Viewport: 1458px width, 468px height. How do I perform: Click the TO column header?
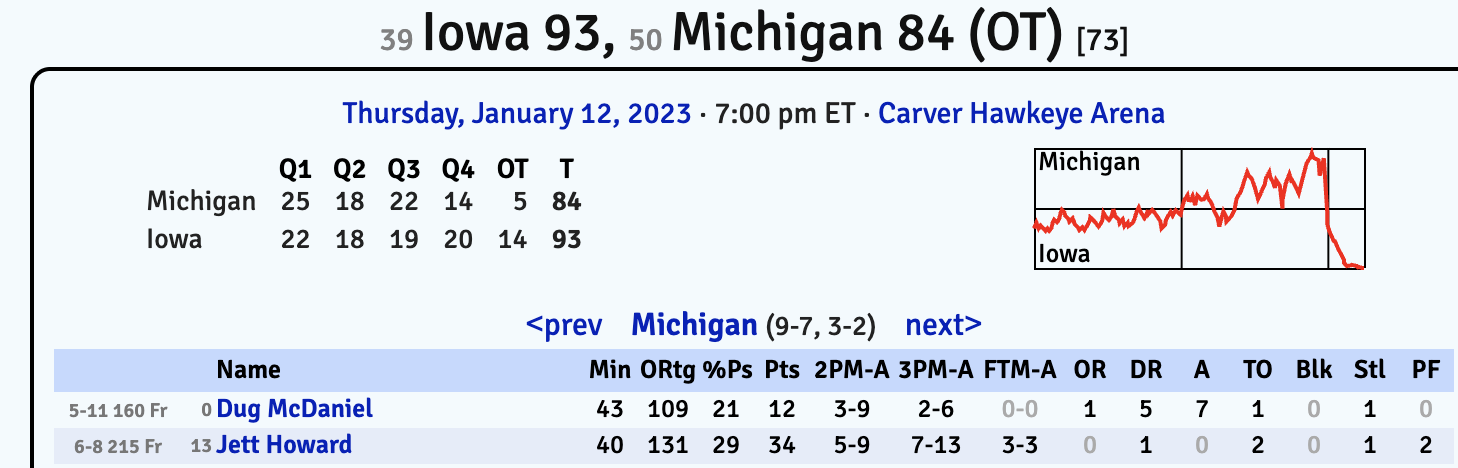[x=1257, y=370]
